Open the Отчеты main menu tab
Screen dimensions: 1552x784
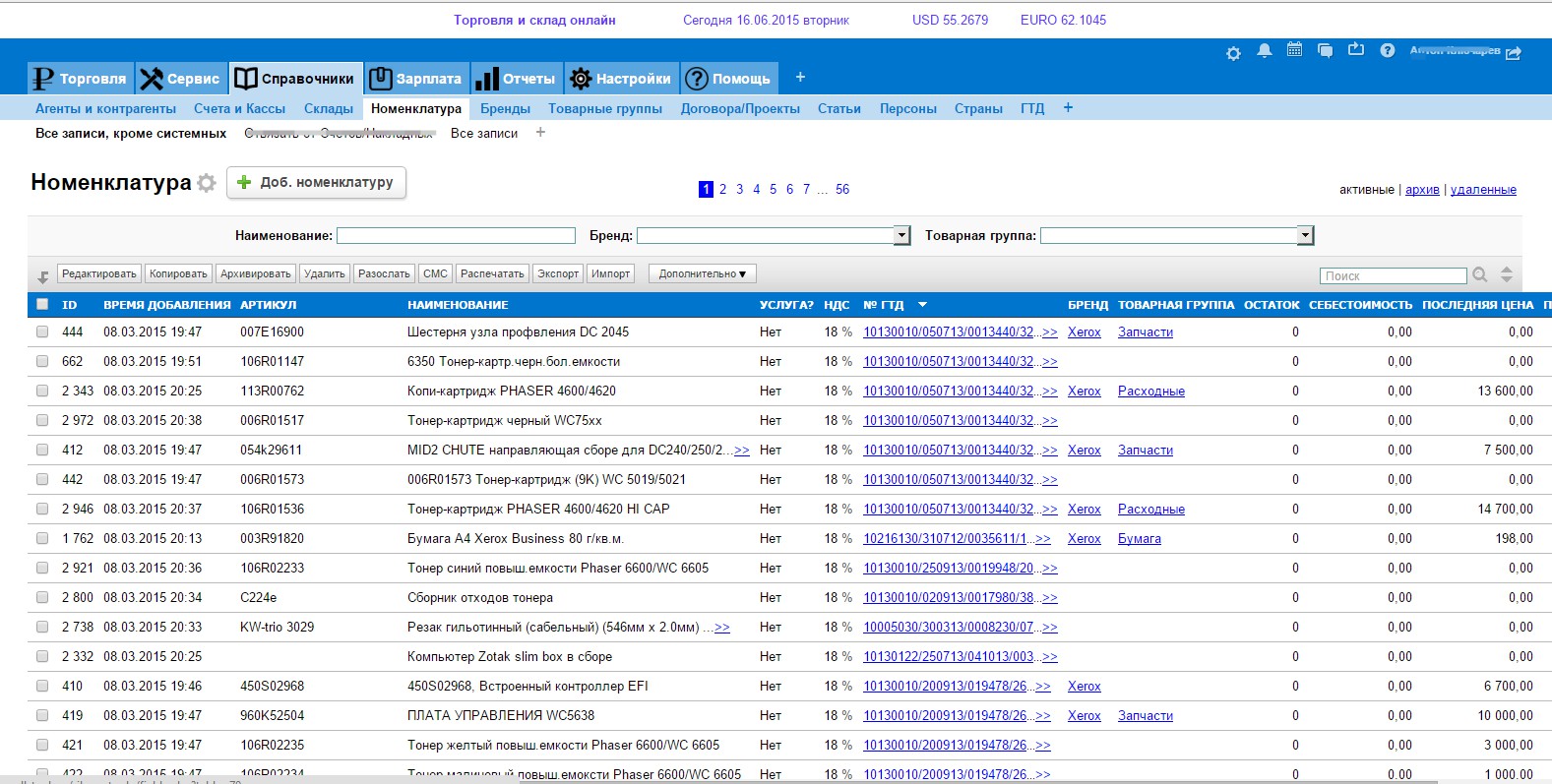tap(516, 79)
